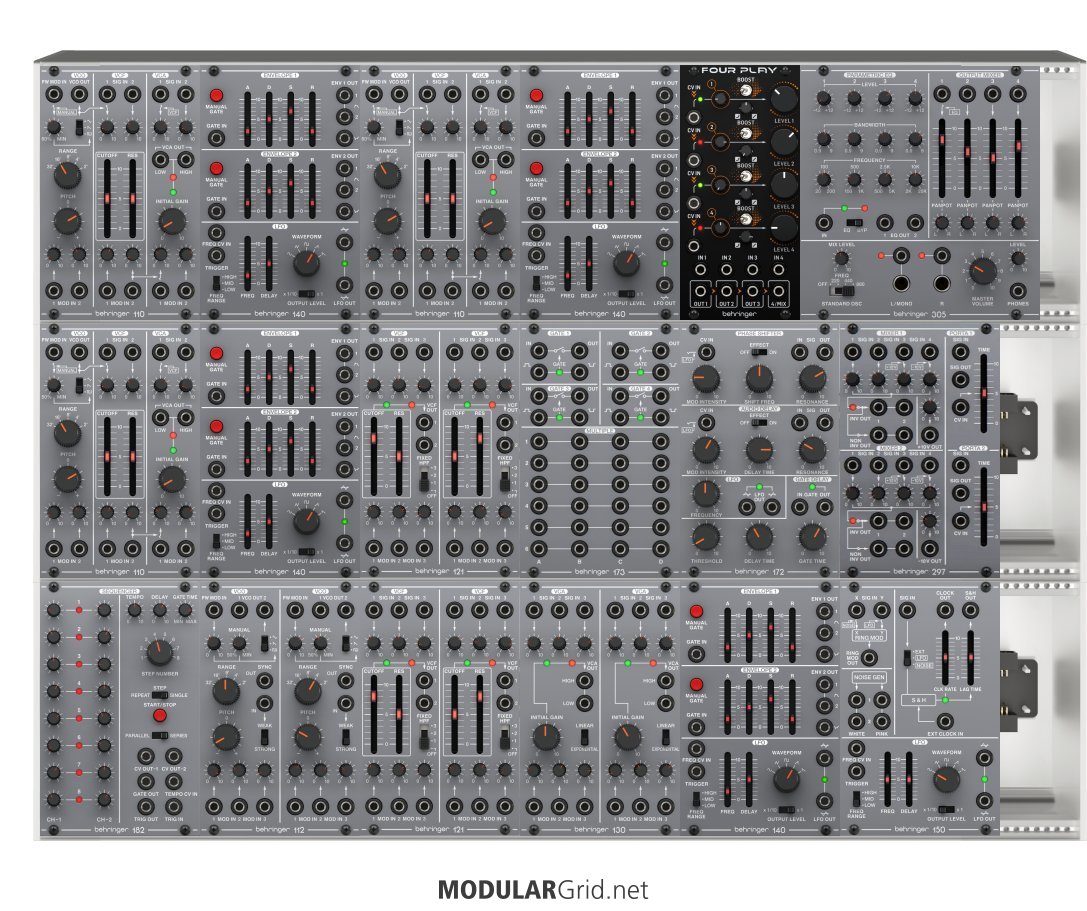Viewport: 1087px width, 911px height.
Task: Select the WHITE noise jack on the 150
Action: point(857,721)
